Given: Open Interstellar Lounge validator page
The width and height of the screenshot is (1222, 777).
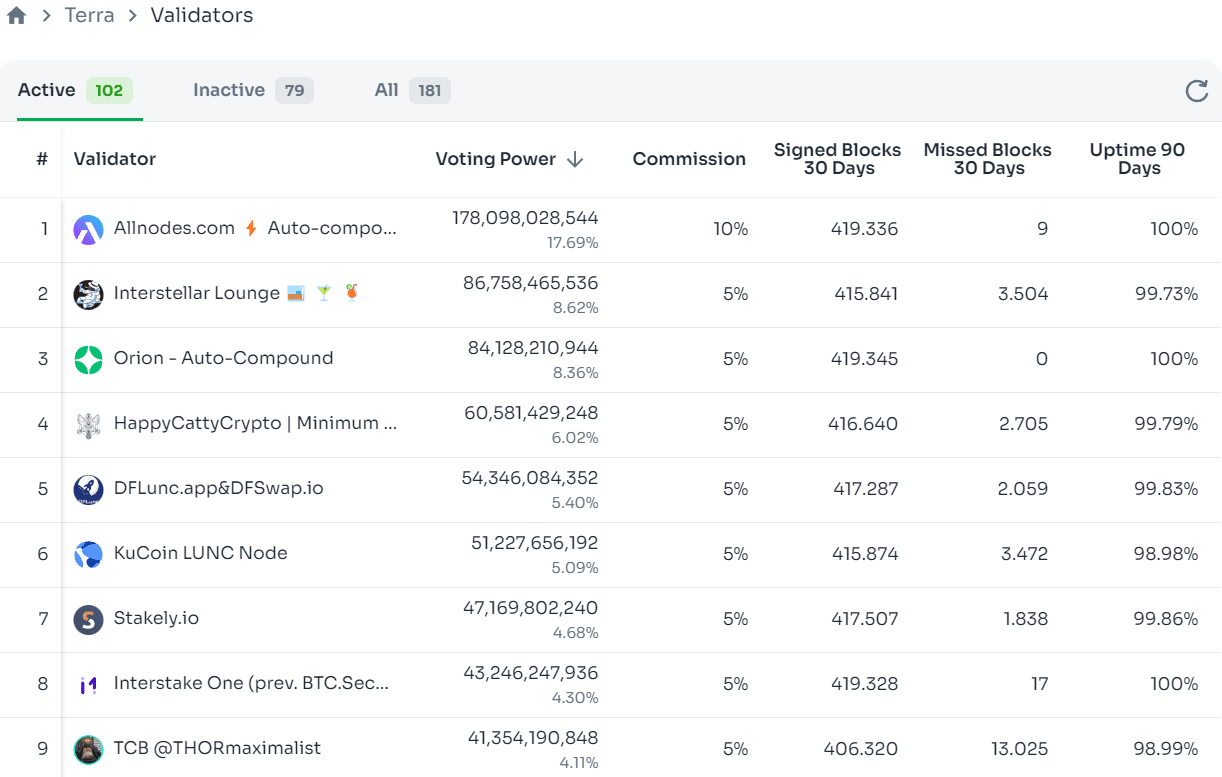Looking at the screenshot, I should pos(197,293).
